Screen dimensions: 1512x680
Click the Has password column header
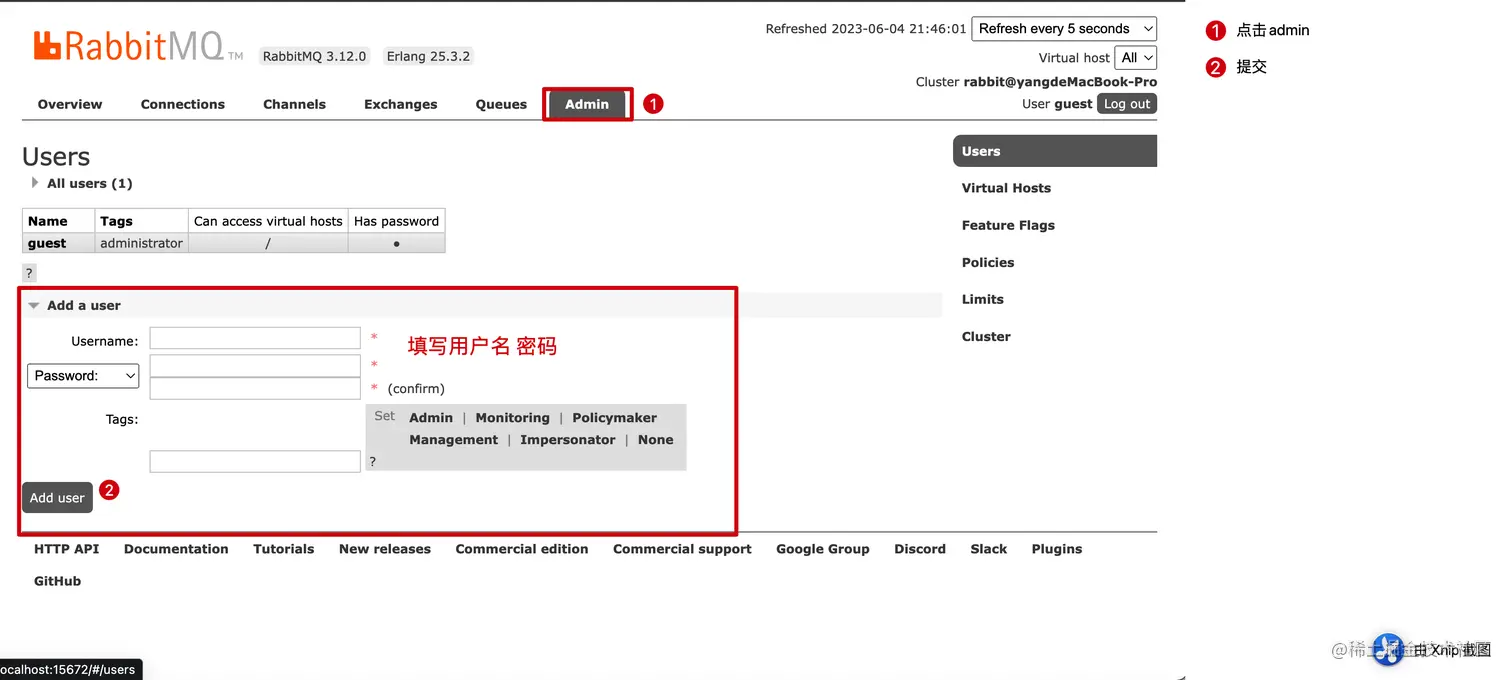click(x=396, y=221)
